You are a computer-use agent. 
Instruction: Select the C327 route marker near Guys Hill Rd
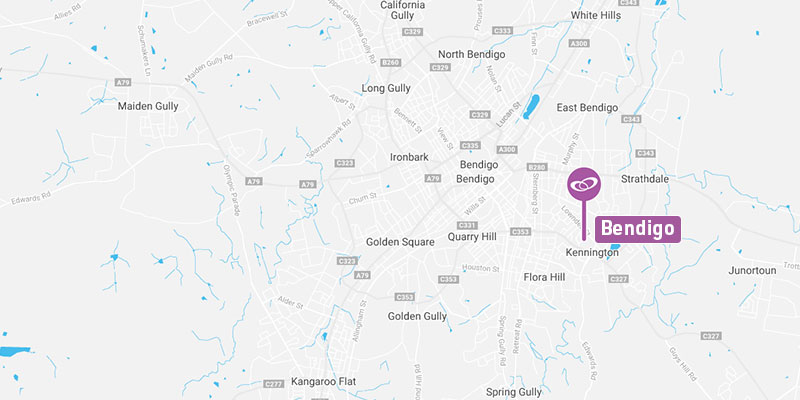pyautogui.click(x=711, y=336)
